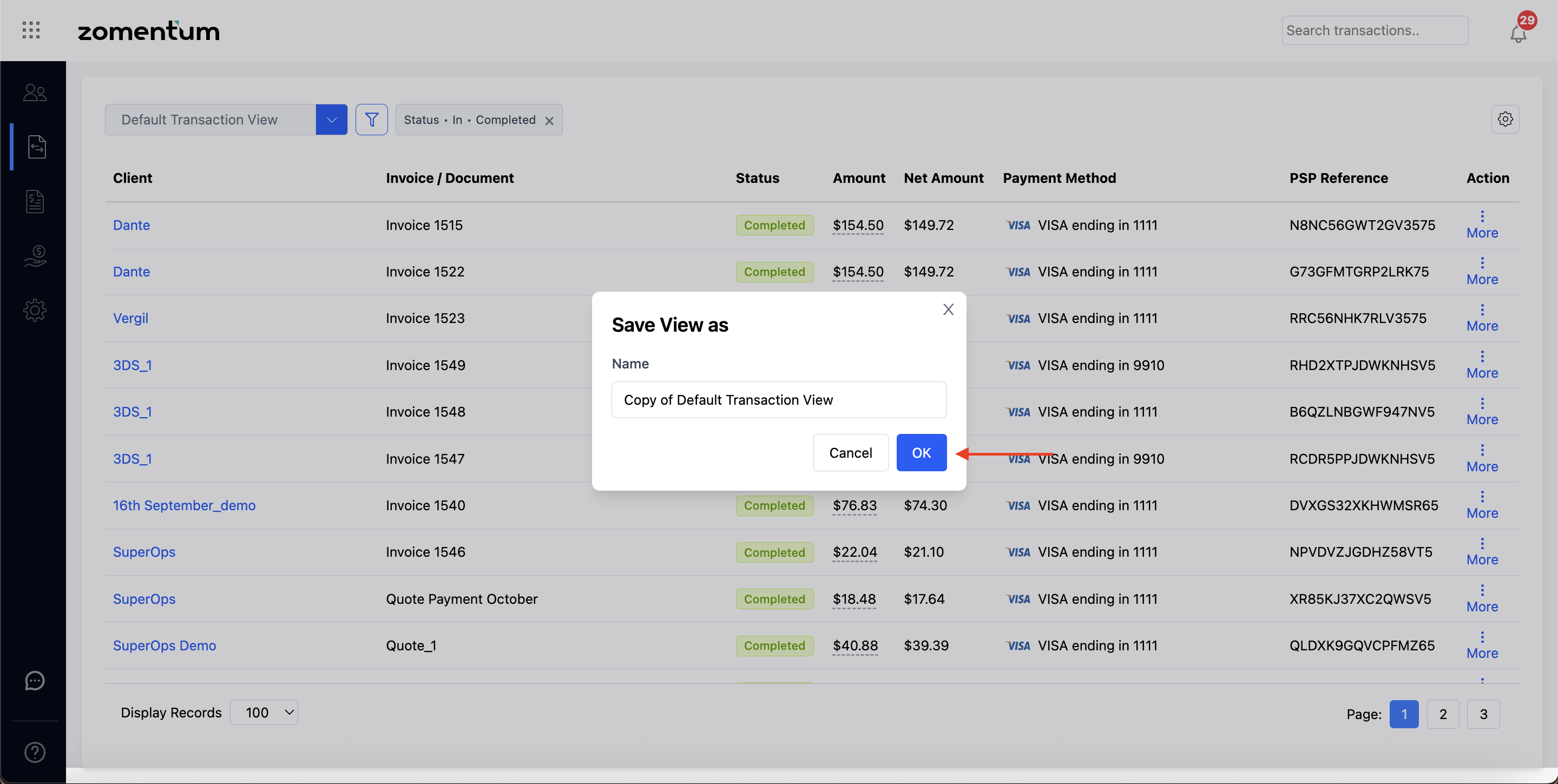Go to page 2
Viewport: 1558px width, 784px height.
(x=1443, y=714)
